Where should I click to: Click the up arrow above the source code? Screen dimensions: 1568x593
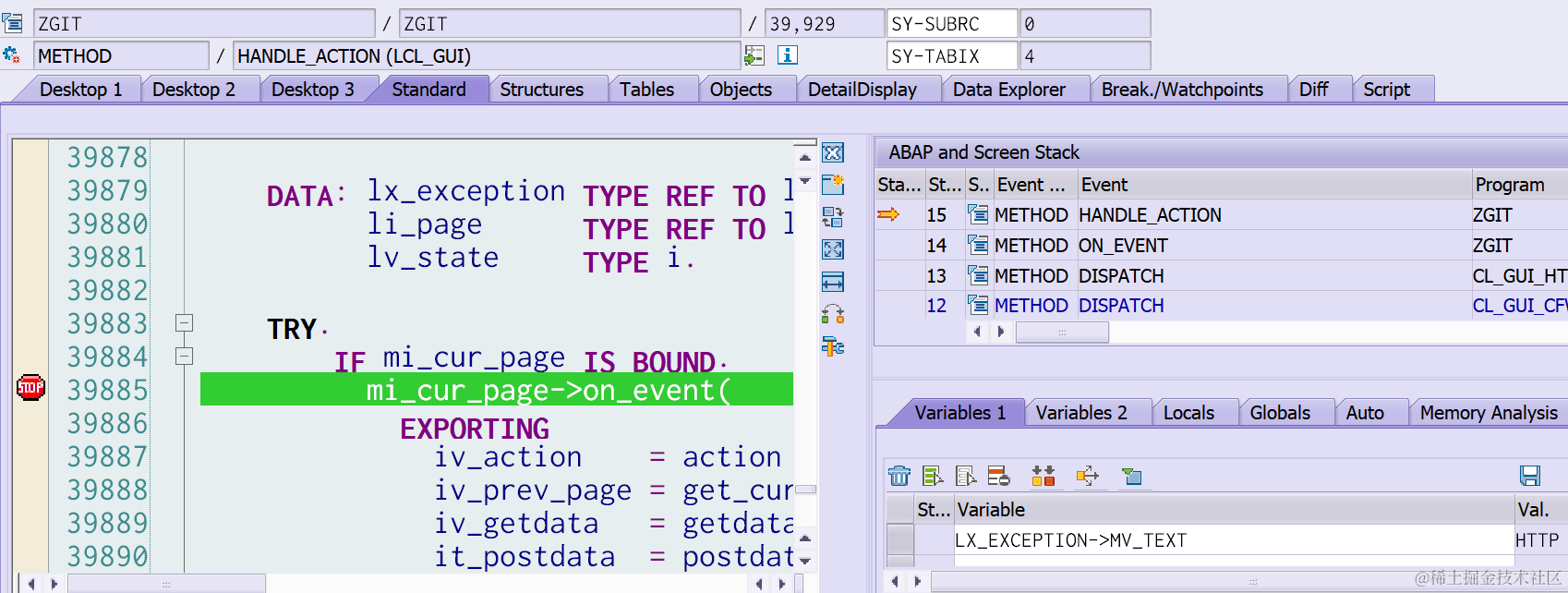pos(805,158)
